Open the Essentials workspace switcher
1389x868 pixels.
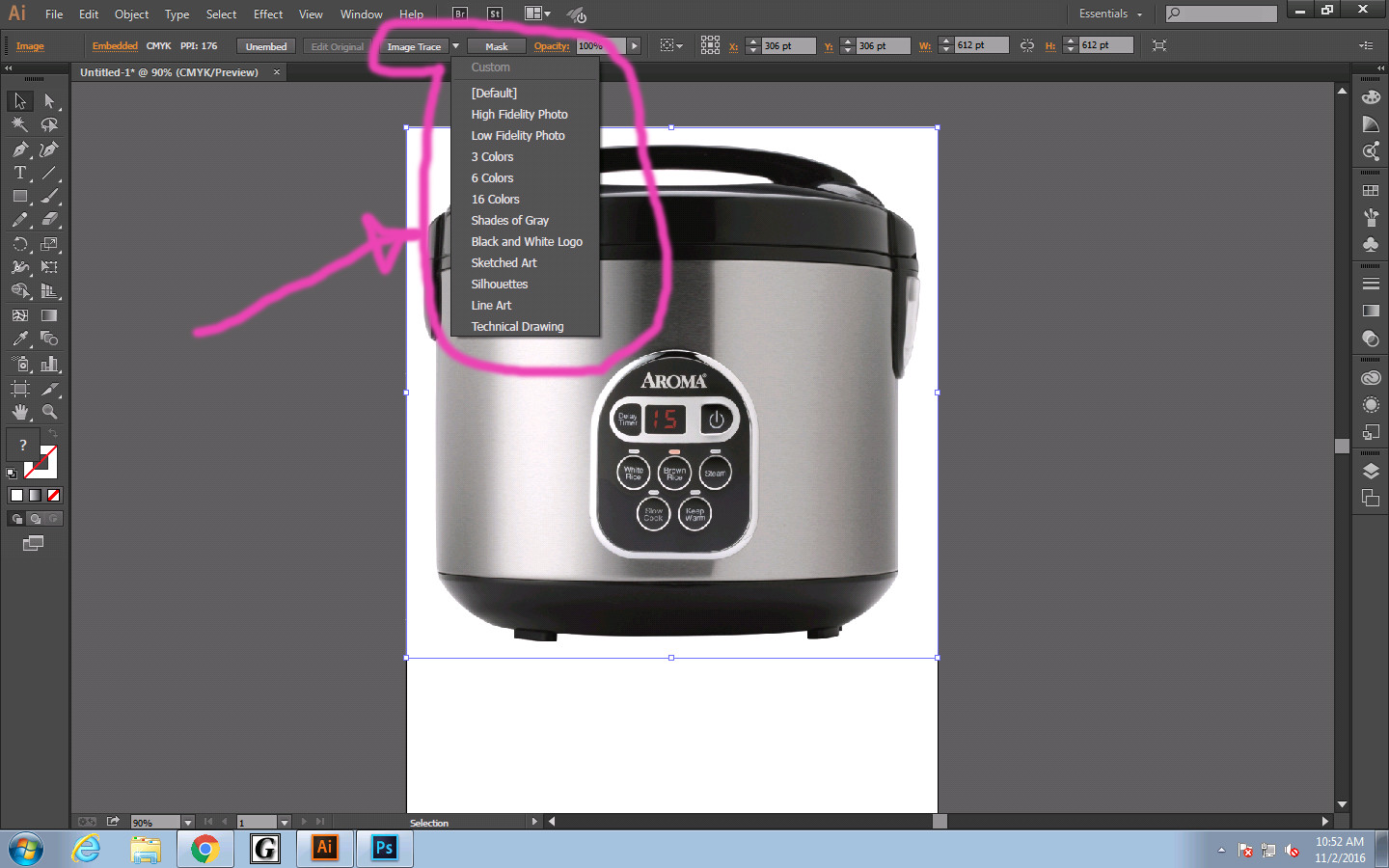coord(1110,14)
